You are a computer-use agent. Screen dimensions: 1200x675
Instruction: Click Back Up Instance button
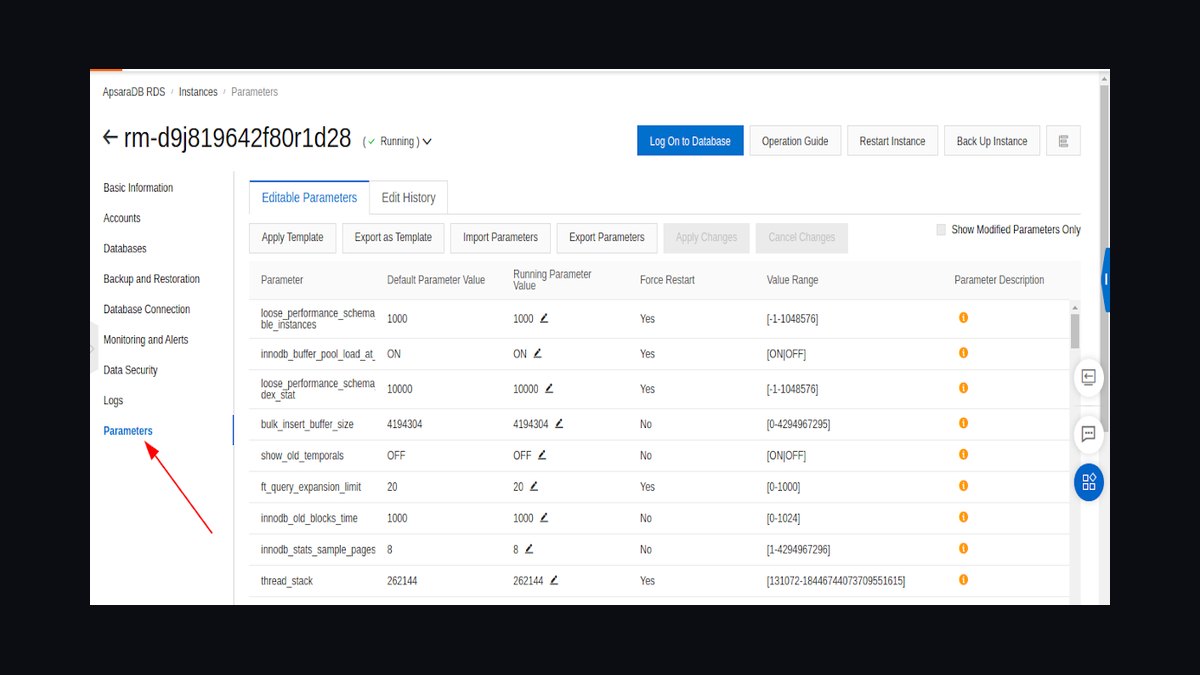click(992, 141)
